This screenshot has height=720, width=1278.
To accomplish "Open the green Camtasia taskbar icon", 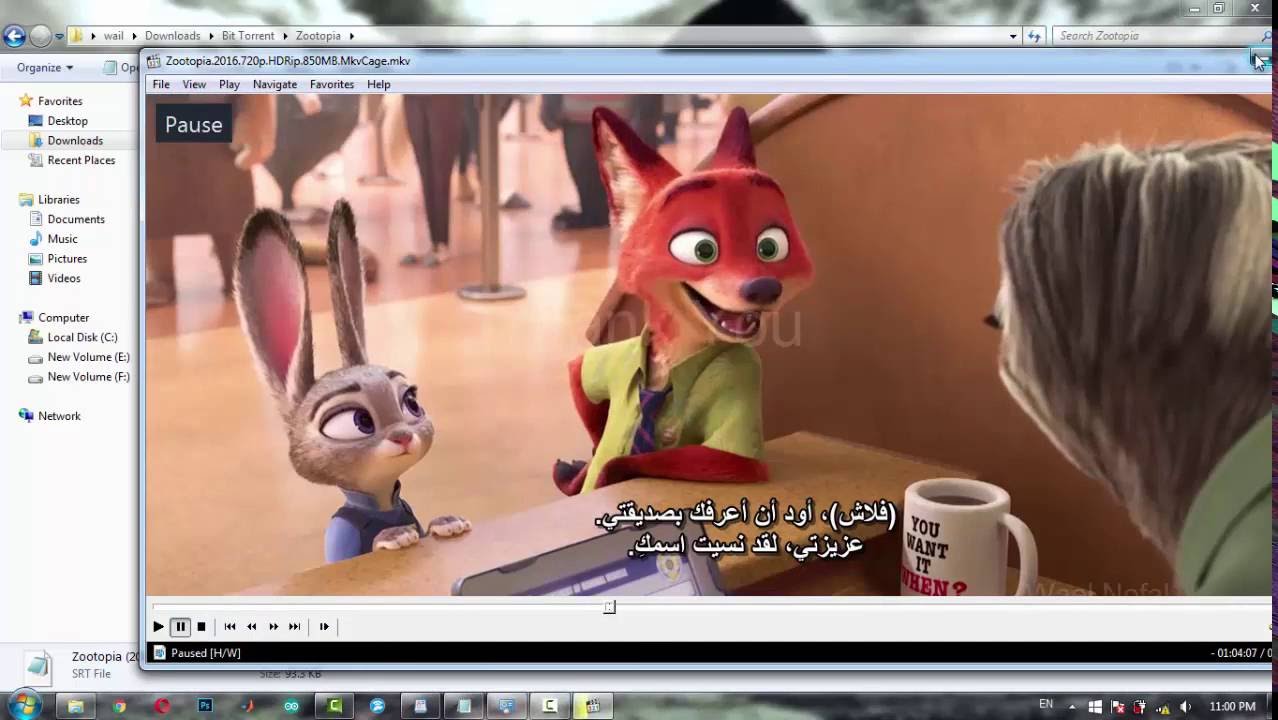I will [335, 706].
